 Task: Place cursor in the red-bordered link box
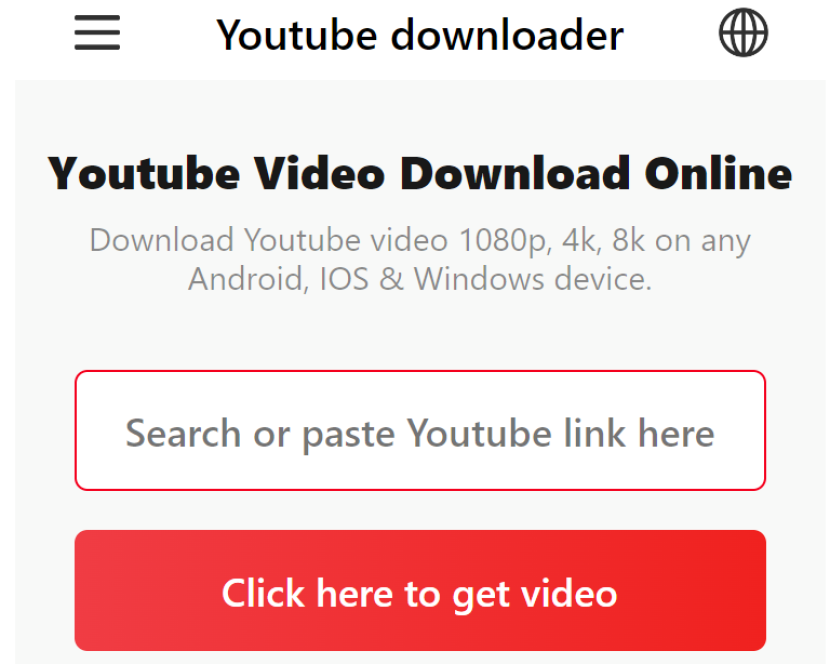(420, 430)
